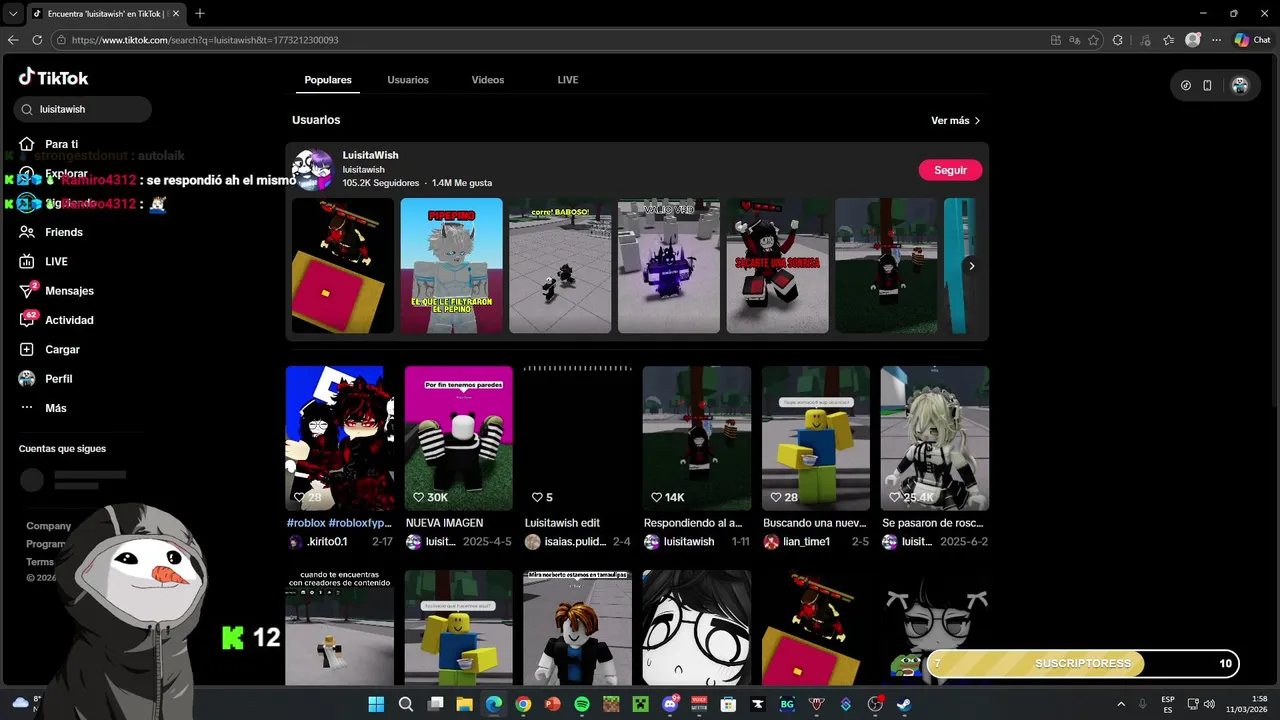The width and height of the screenshot is (1280, 720).
Task: Open the isaias.pulid author link
Action: click(x=575, y=542)
